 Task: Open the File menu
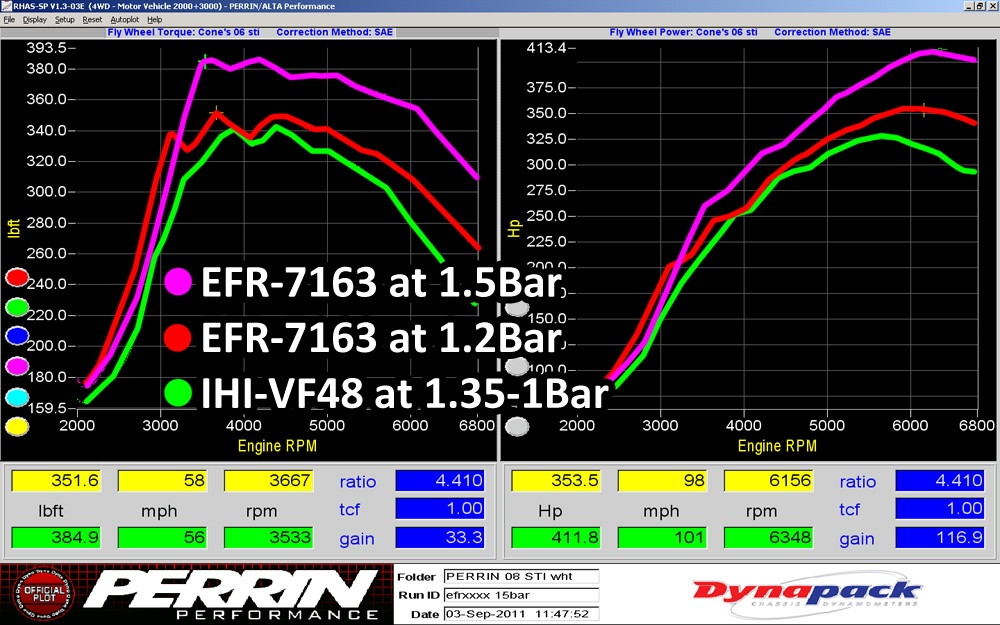[9, 20]
